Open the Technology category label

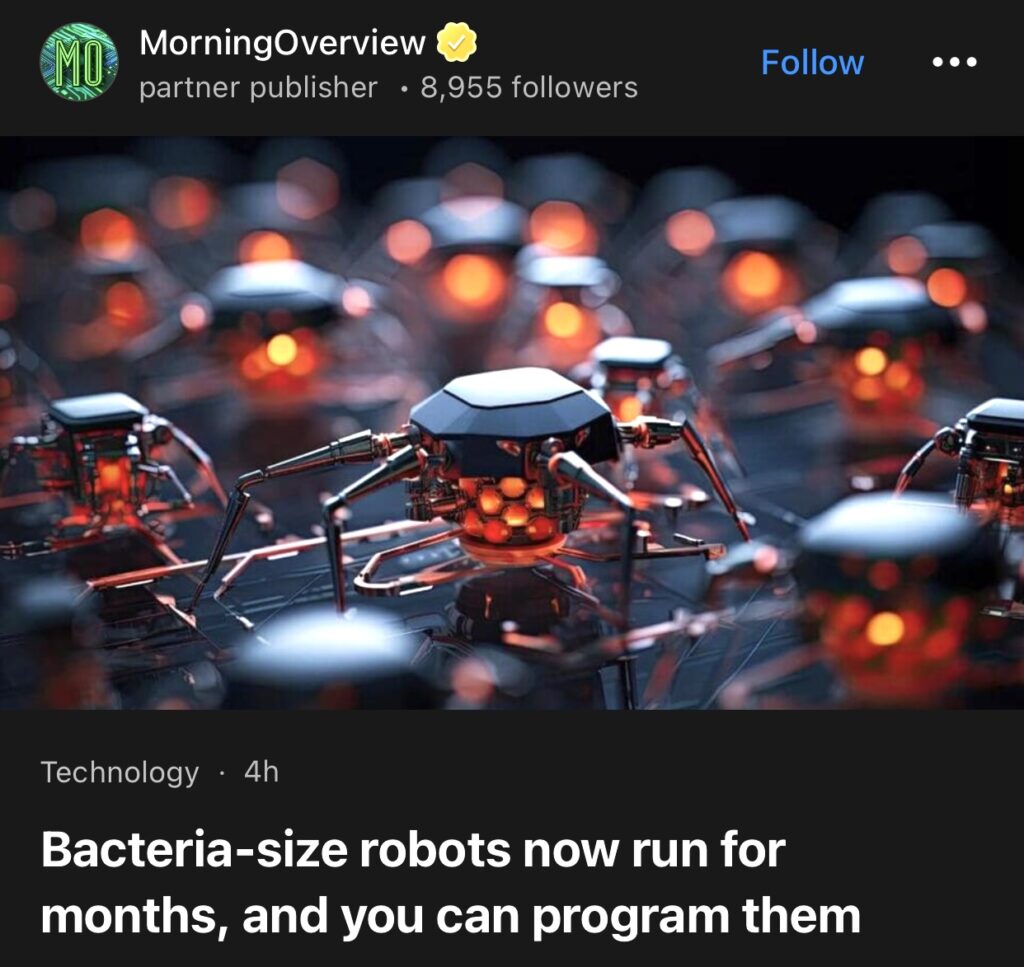tap(120, 772)
